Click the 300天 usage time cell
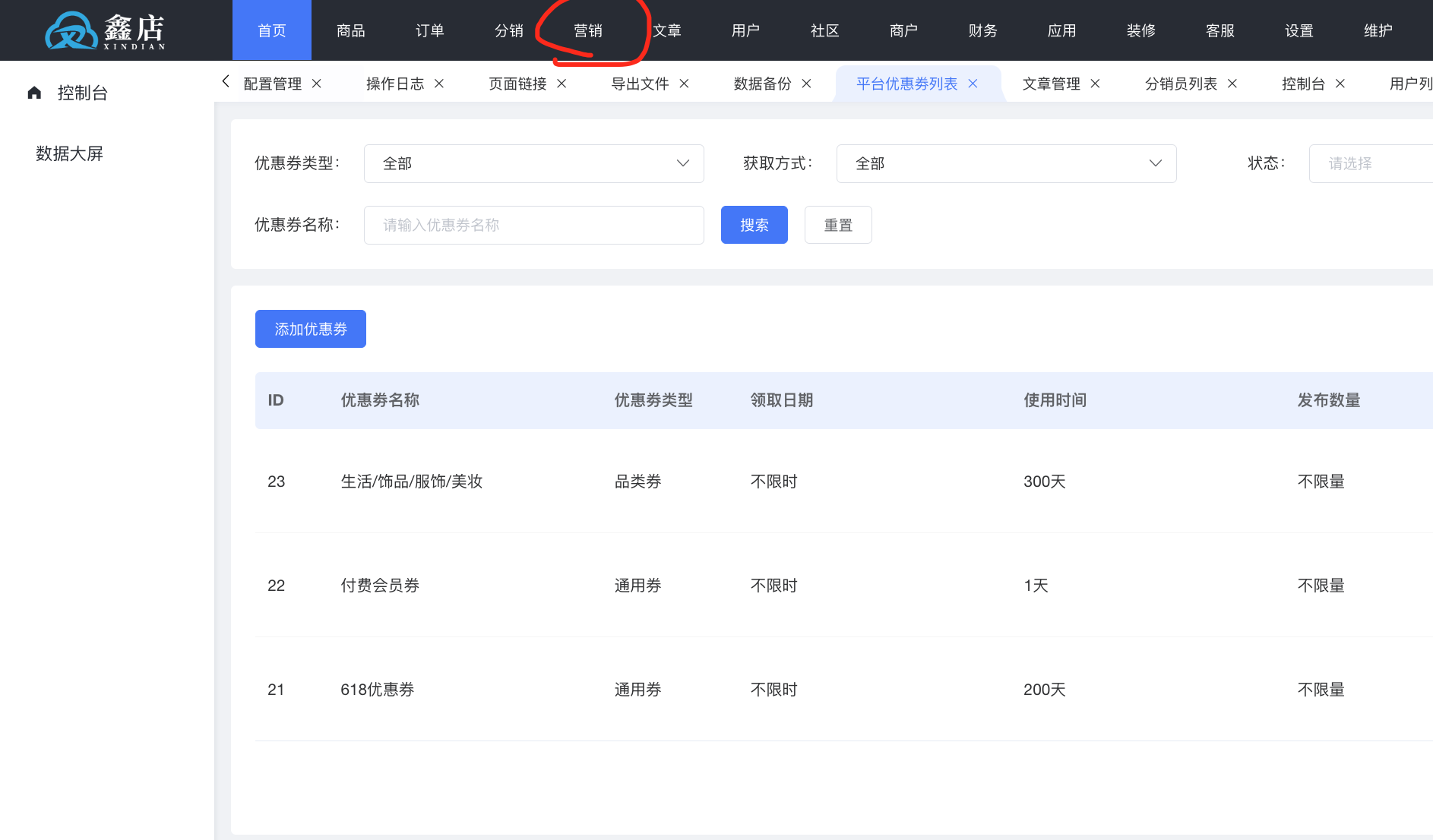 click(x=1045, y=482)
